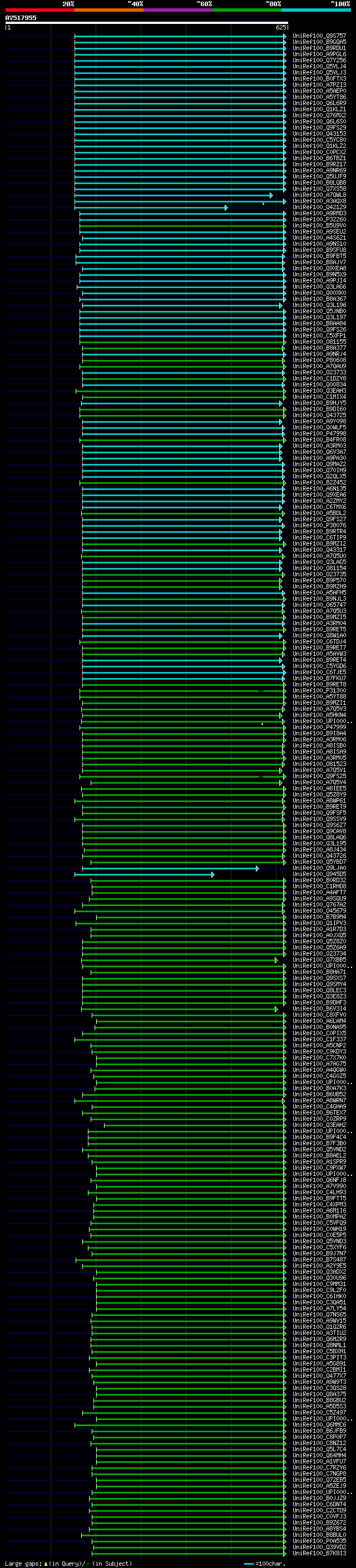356x1568 pixels.
Task: Select the label UniRef100_A1VFU7
Action: [x=319, y=1461]
